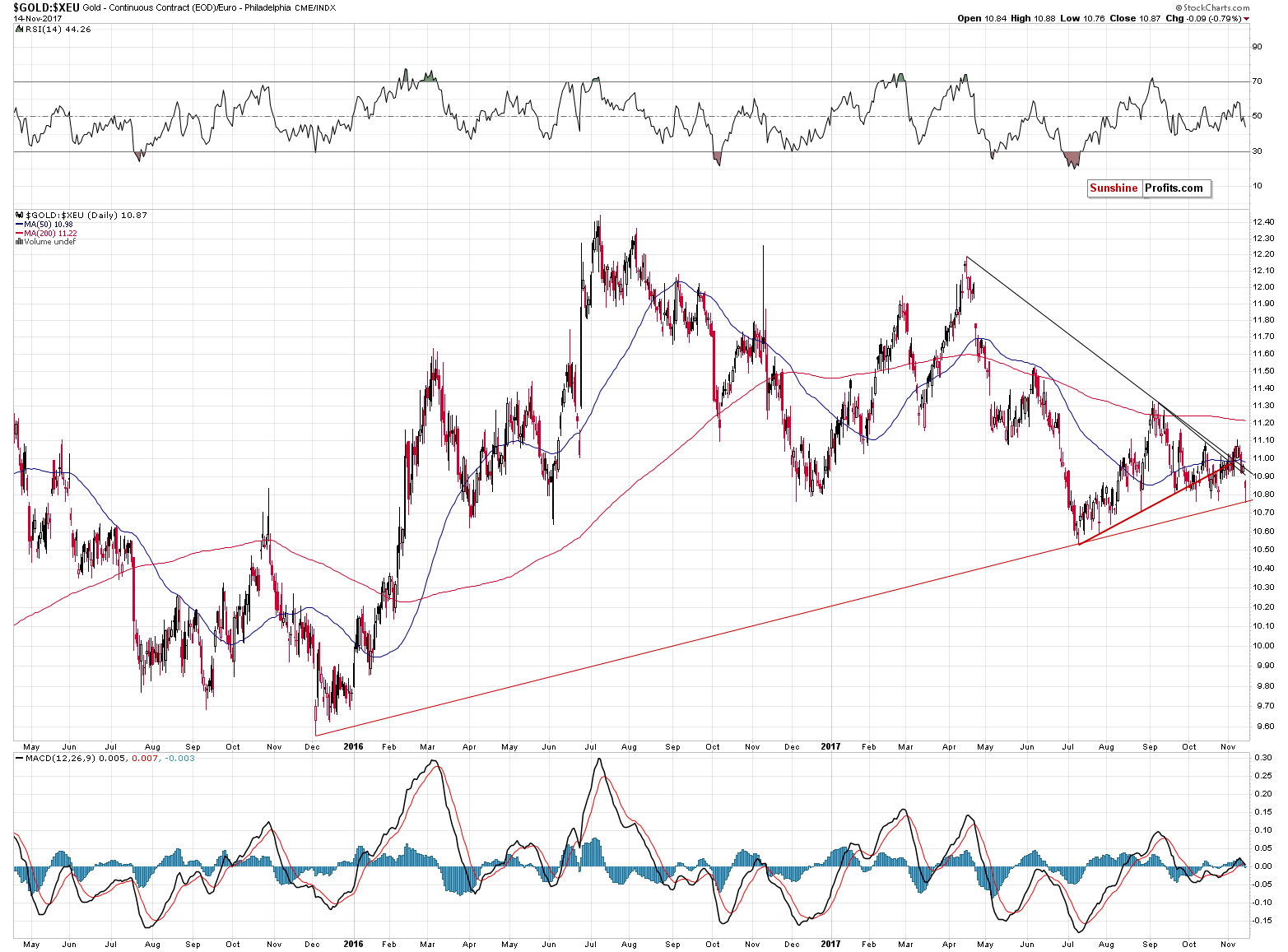Click the 90 level on RSI axis

coord(1258,46)
